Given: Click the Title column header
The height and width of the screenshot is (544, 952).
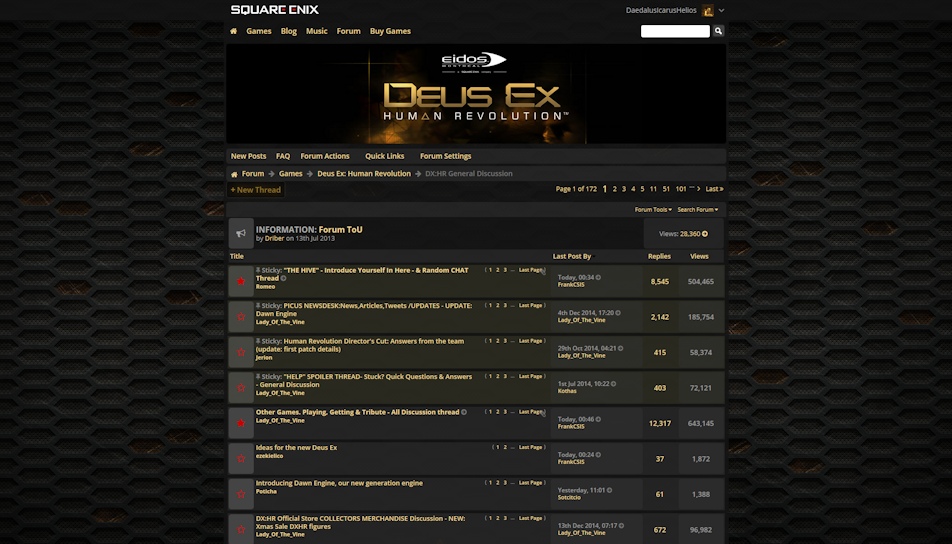Looking at the screenshot, I should tap(237, 256).
